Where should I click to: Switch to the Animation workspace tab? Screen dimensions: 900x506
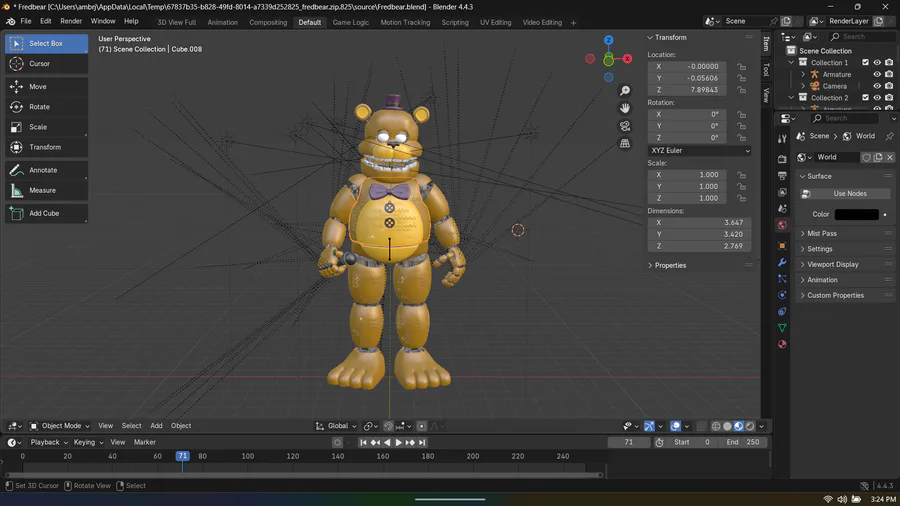[x=223, y=22]
